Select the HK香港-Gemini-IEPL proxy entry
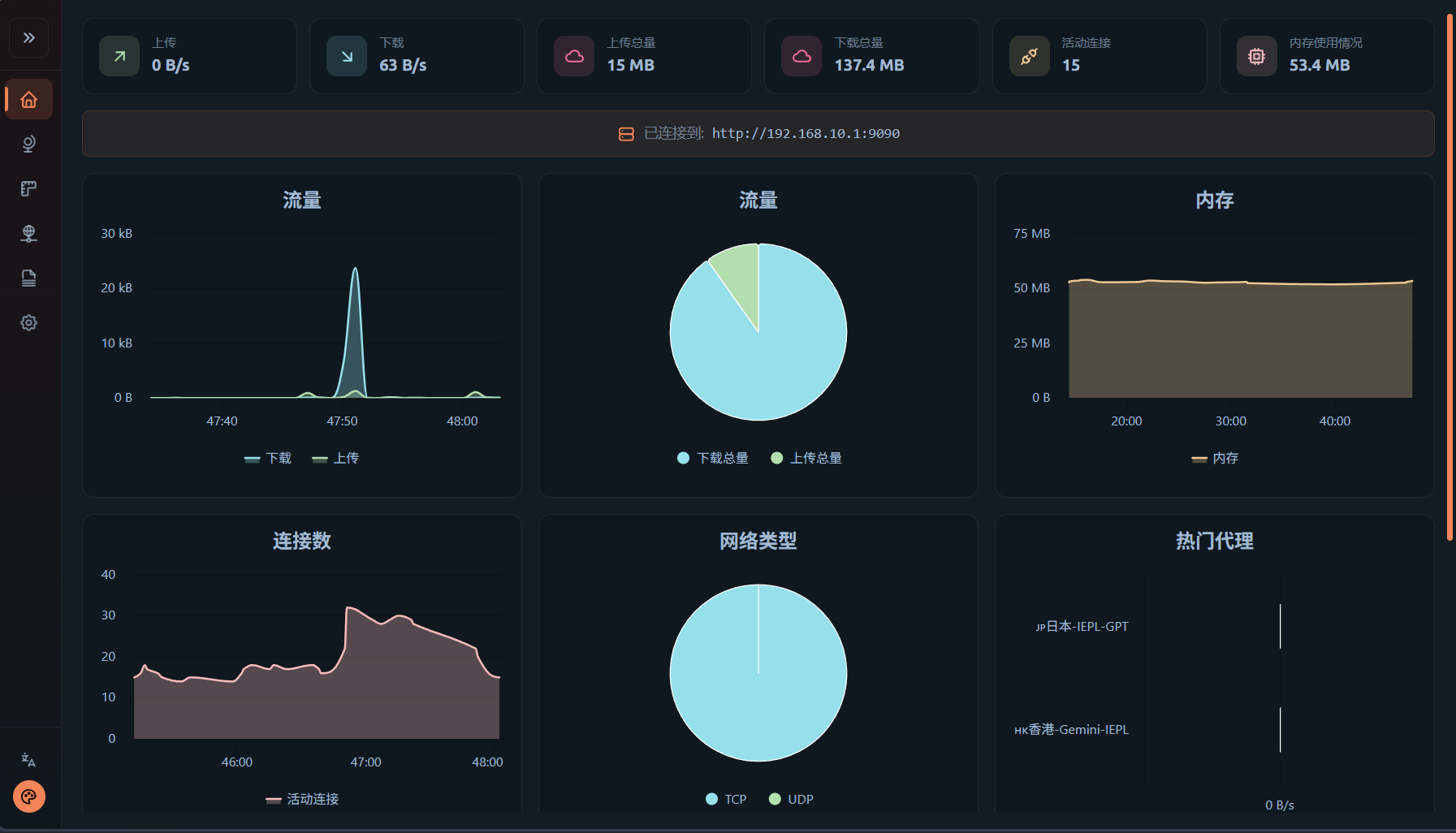This screenshot has height=833, width=1456. click(1072, 730)
